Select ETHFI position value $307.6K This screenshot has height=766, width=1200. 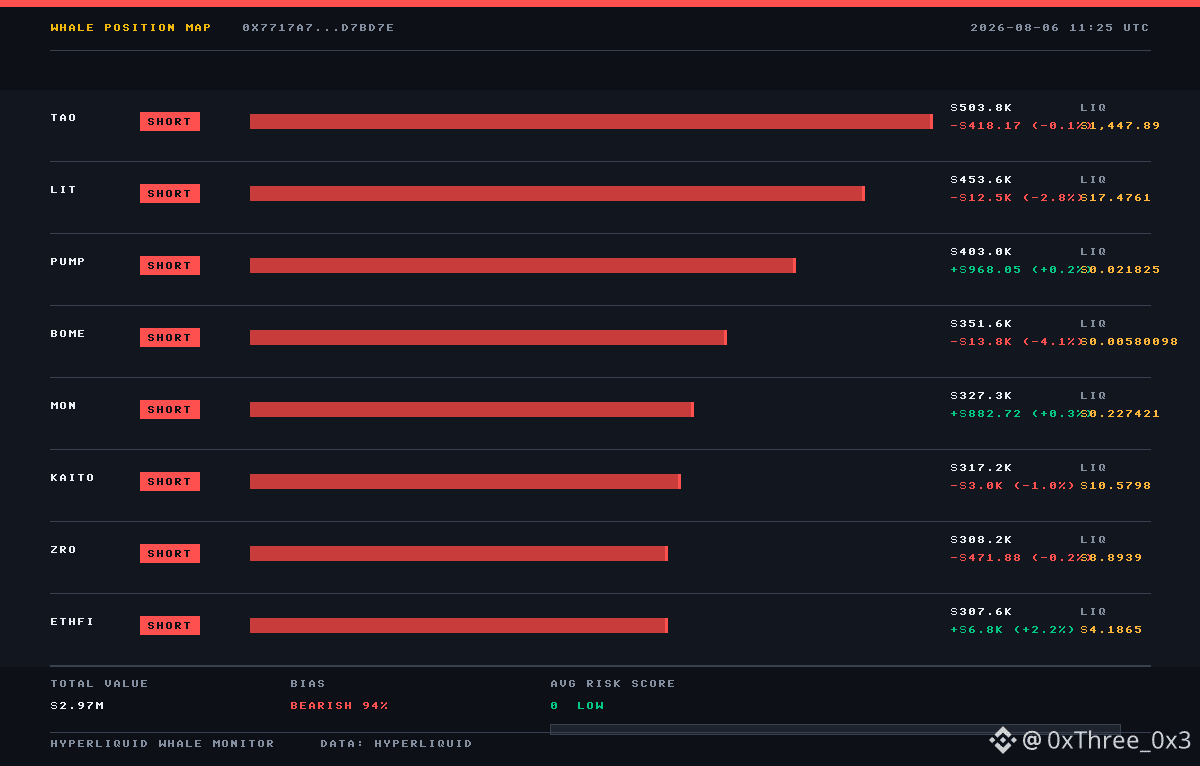pyautogui.click(x=981, y=612)
